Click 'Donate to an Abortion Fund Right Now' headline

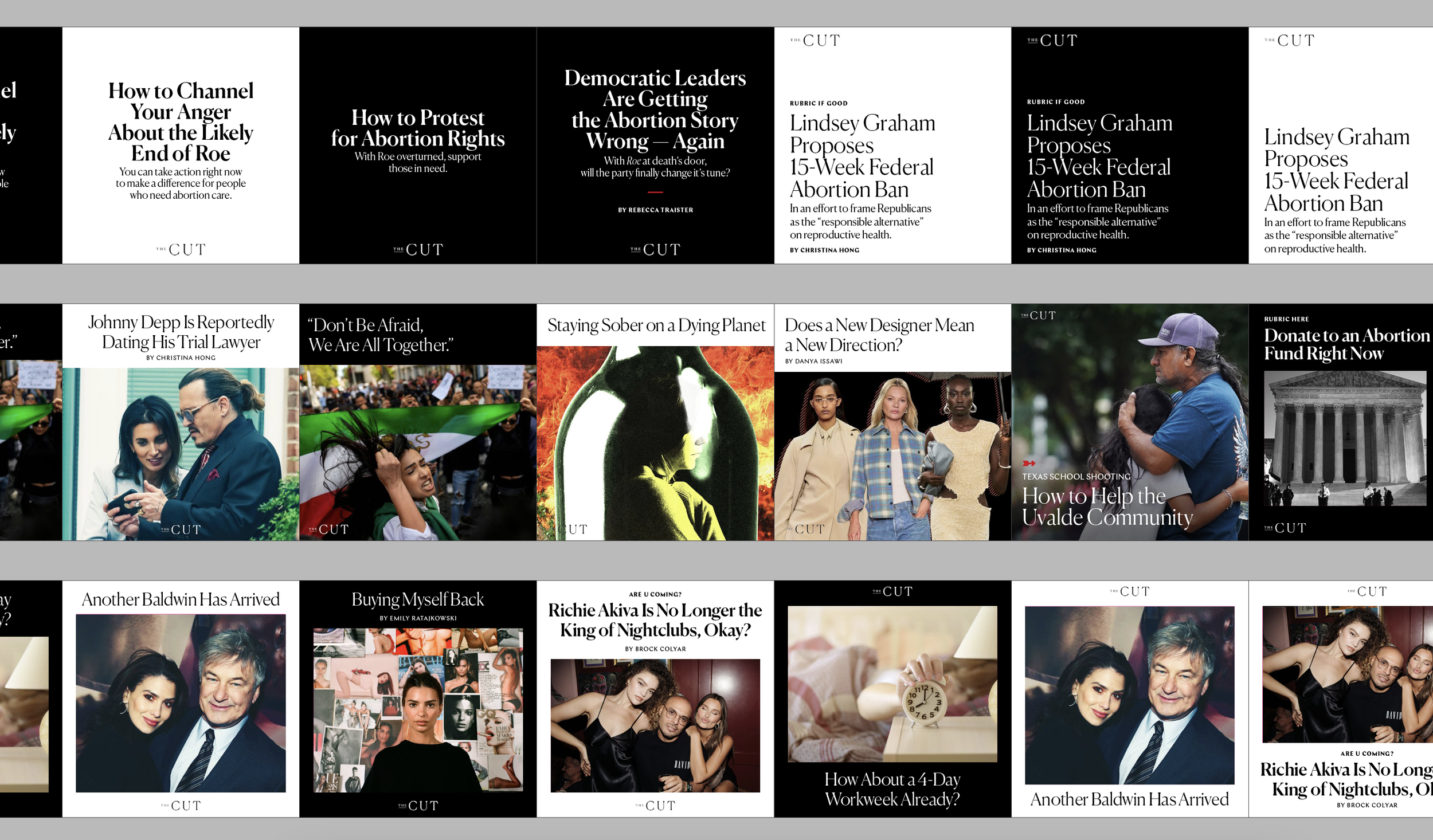coord(1347,344)
